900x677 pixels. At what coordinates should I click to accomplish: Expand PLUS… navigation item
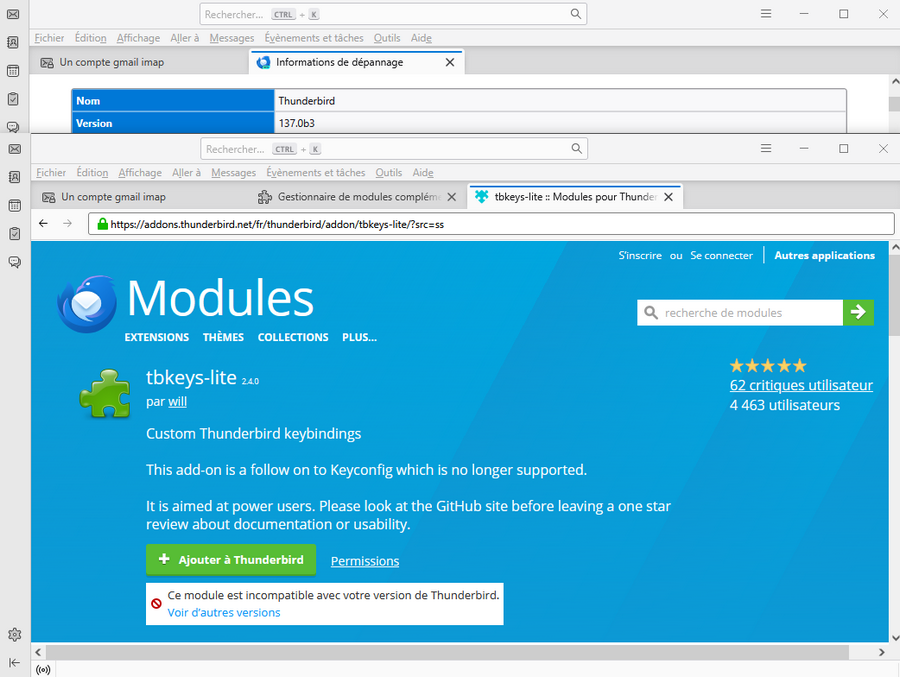tap(359, 337)
